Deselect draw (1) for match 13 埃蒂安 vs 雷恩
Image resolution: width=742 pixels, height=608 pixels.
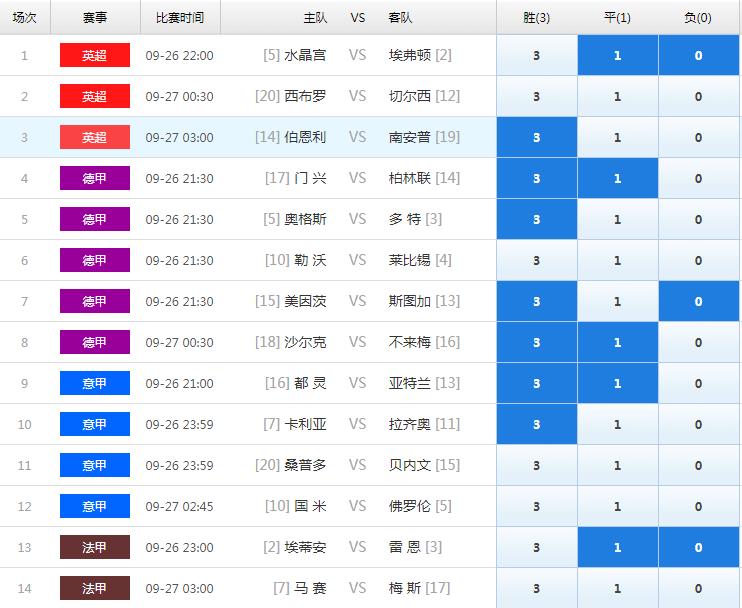618,547
